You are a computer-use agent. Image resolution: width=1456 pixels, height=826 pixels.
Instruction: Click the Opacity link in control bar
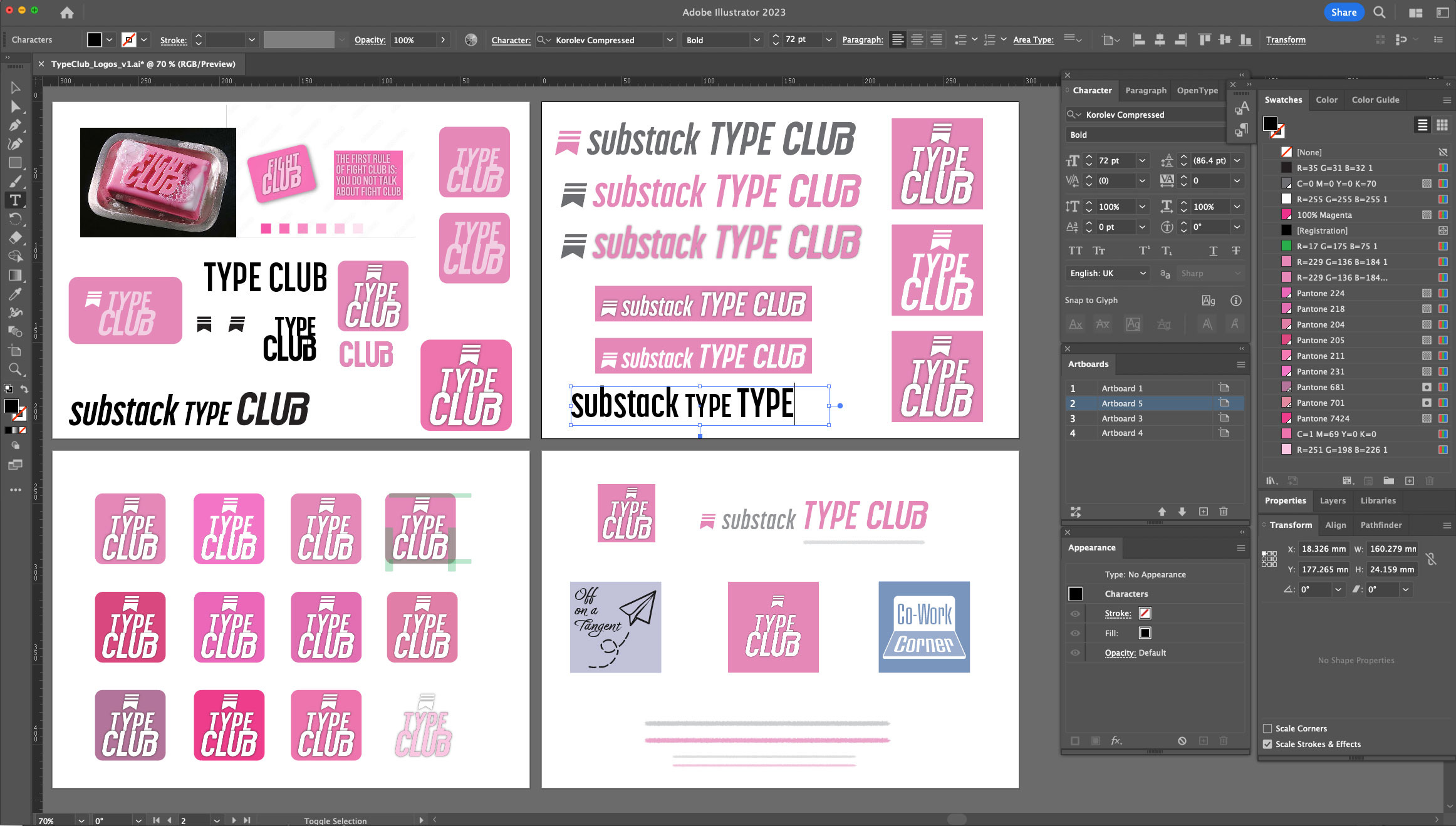coord(370,40)
